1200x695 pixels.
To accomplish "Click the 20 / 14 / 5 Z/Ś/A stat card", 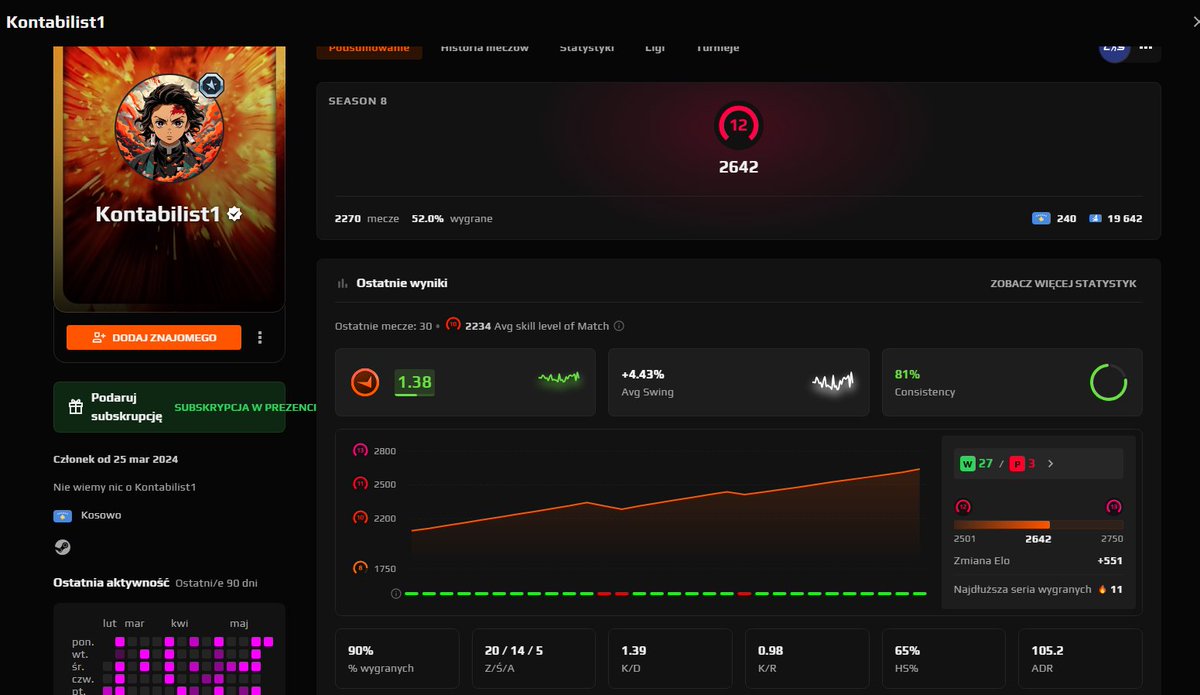I will pyautogui.click(x=532, y=659).
